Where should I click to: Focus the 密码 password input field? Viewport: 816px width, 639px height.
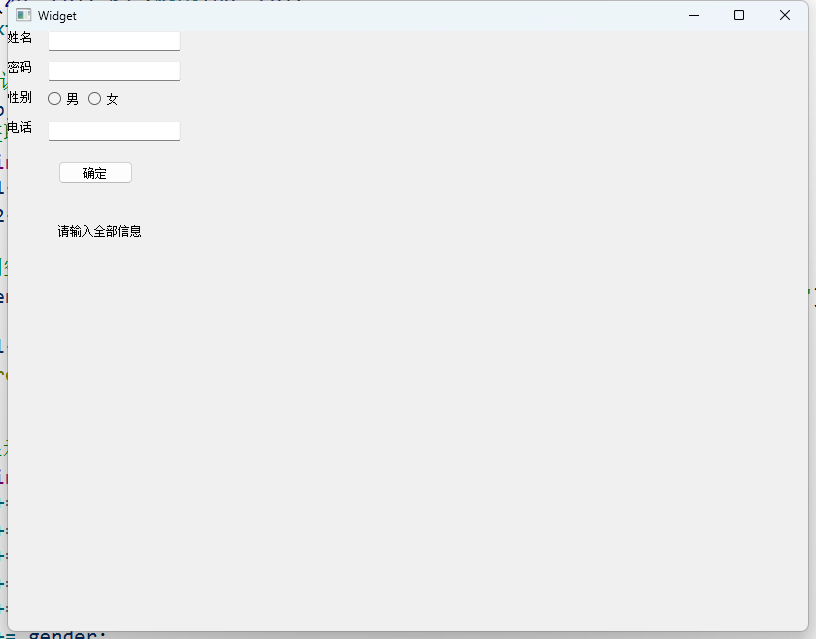(114, 71)
